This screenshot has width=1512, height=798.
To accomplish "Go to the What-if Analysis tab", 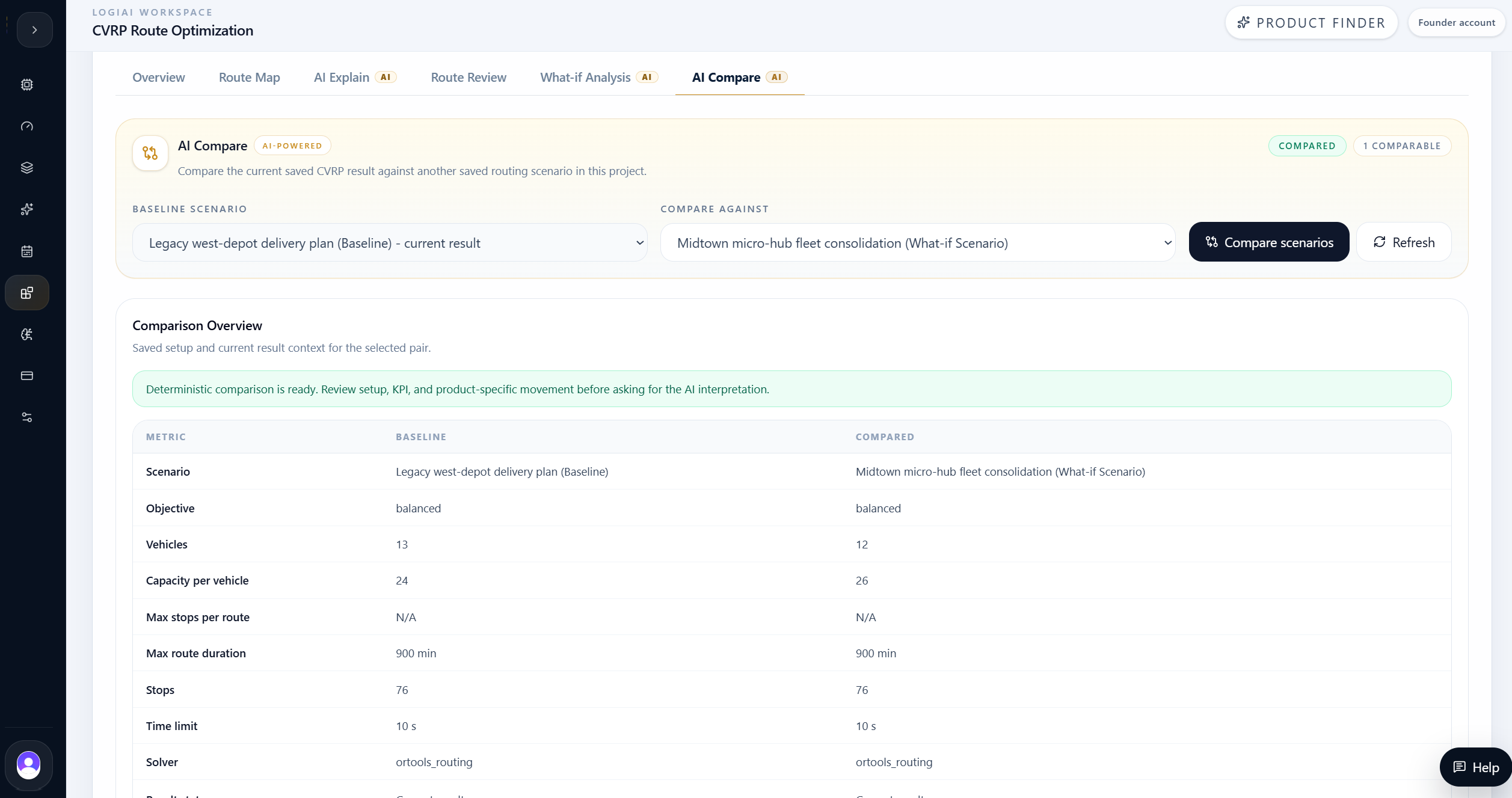I will click(x=599, y=78).
